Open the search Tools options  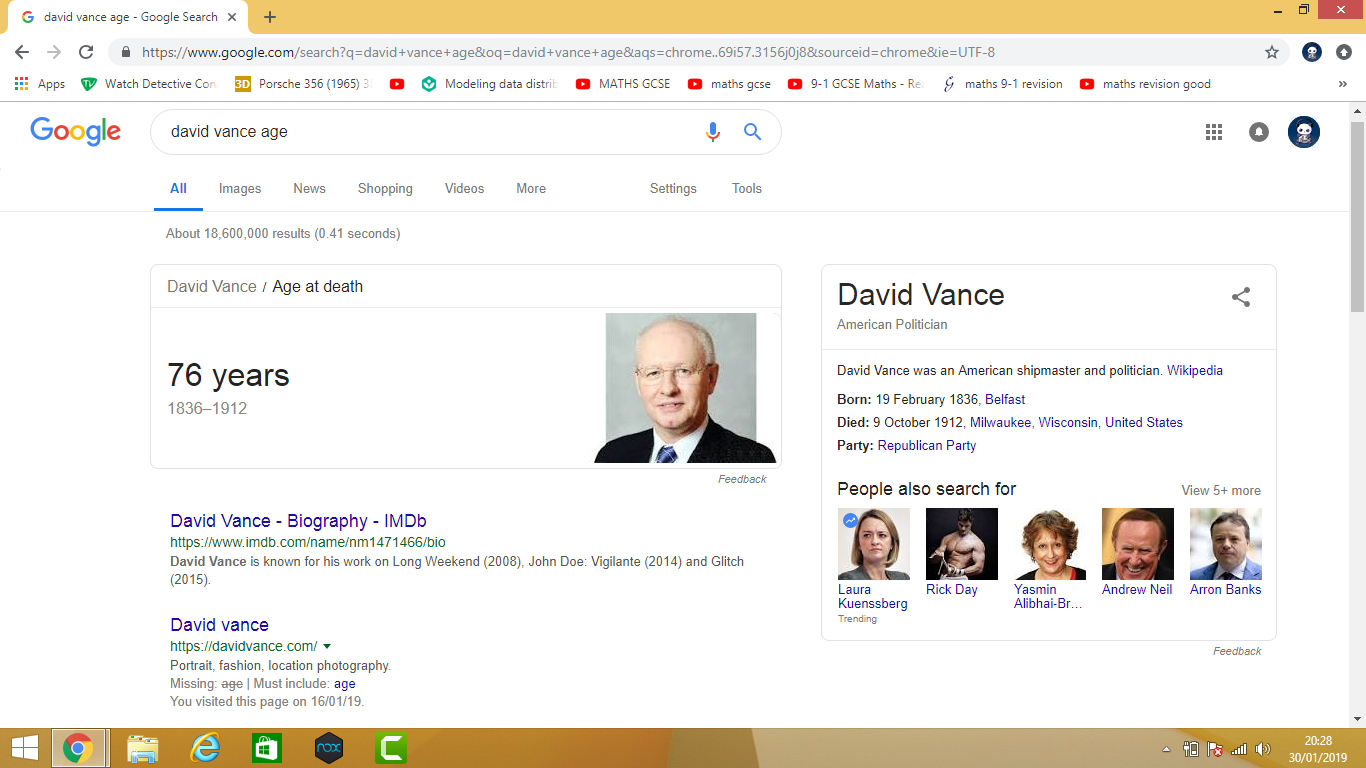pos(747,188)
